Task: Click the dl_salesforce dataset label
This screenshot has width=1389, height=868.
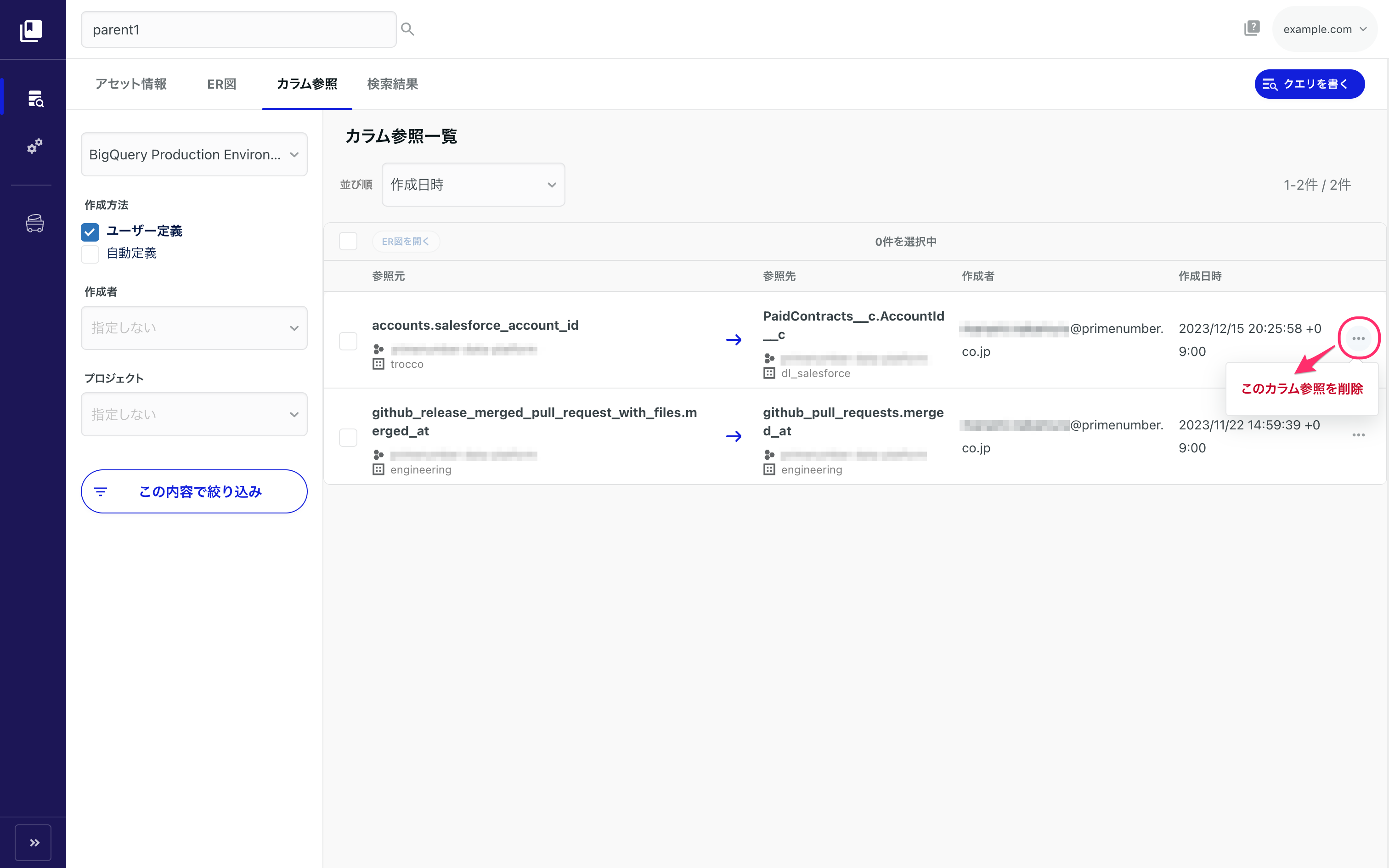Action: tap(816, 373)
